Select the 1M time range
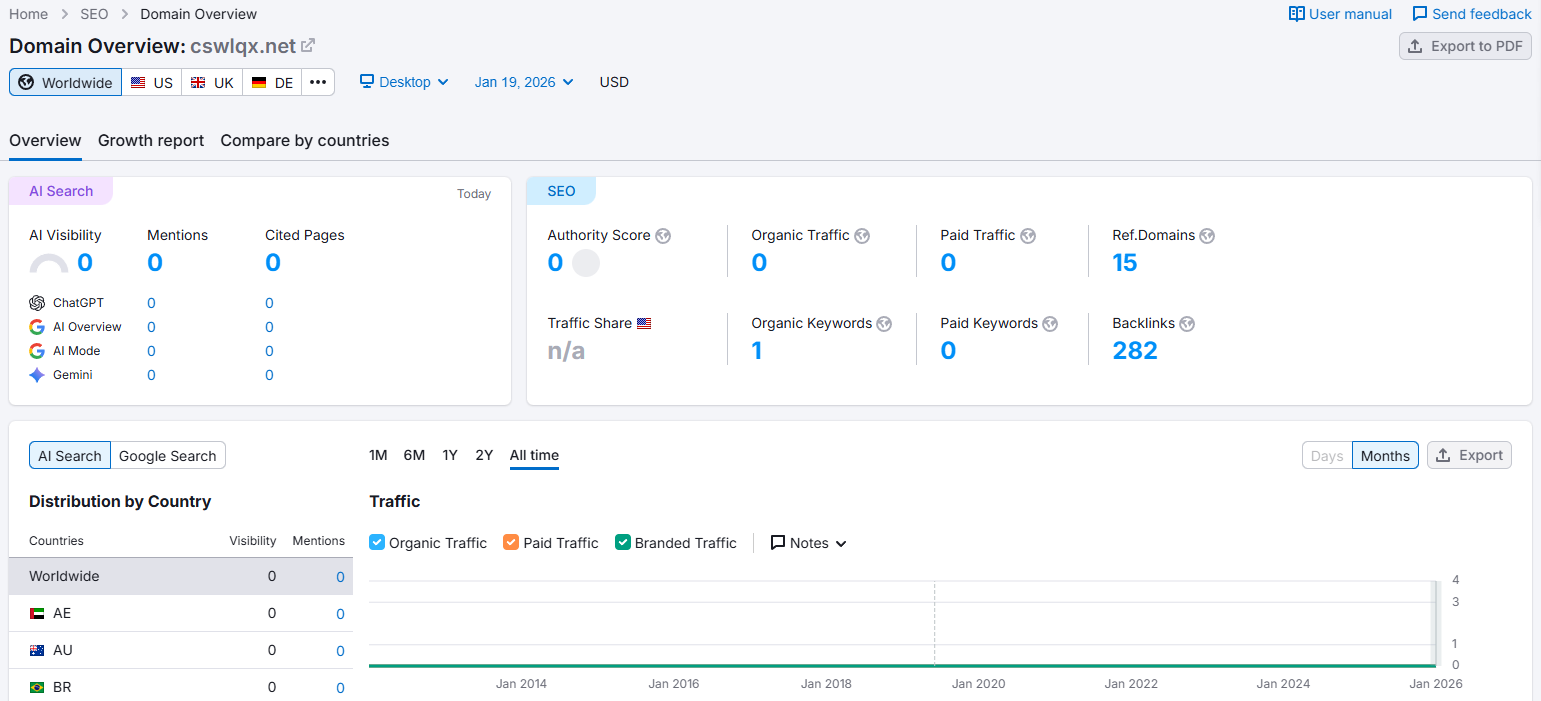 pos(378,455)
